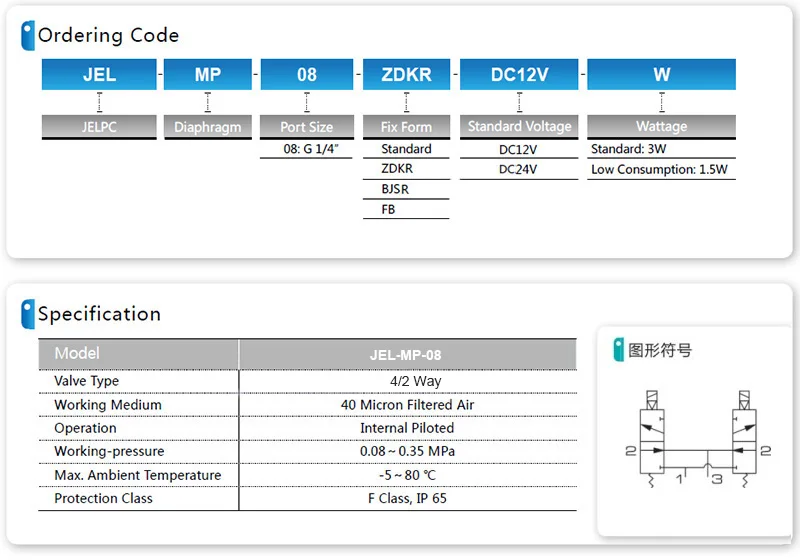Click port label '3' in valve diagram

(717, 479)
